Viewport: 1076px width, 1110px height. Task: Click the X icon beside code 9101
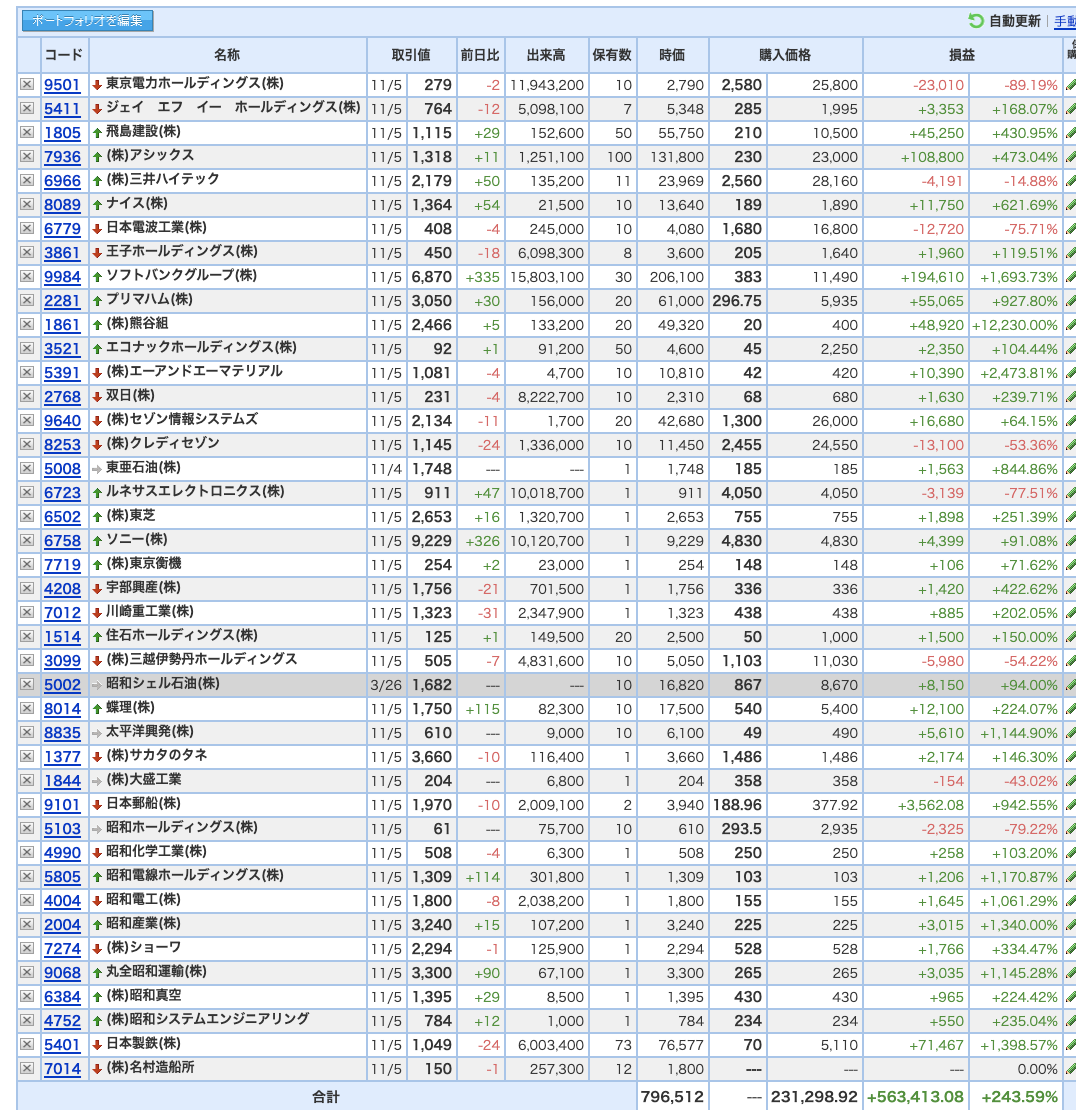[27, 804]
